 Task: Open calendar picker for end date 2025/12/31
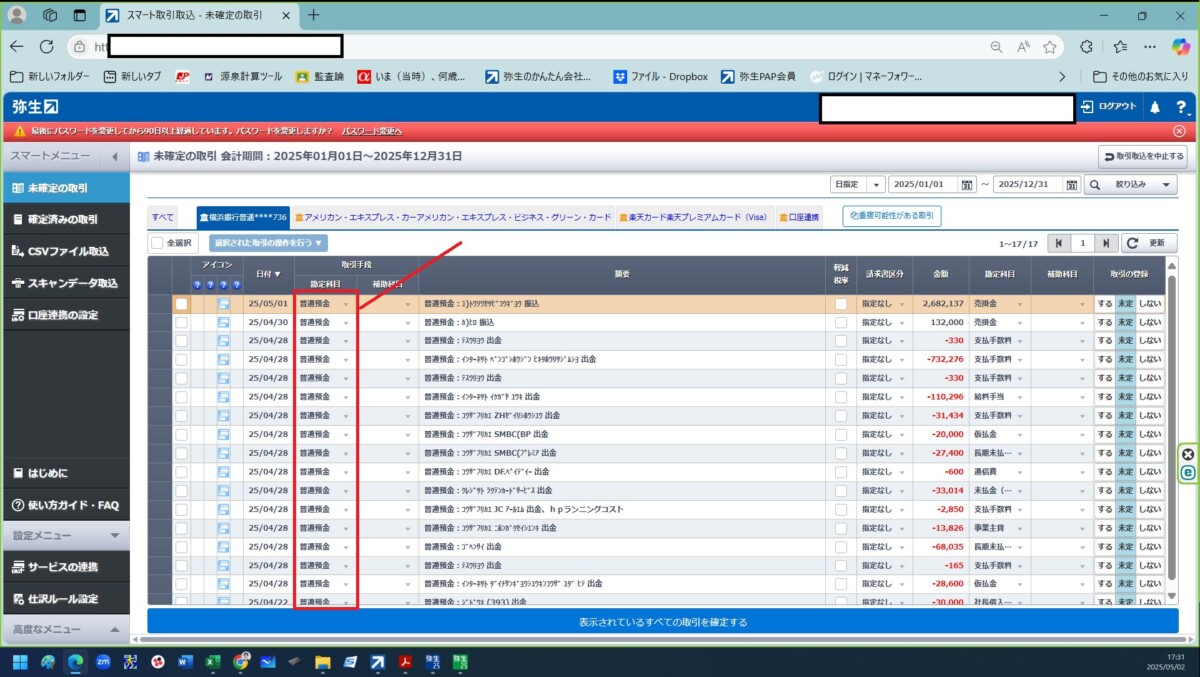coord(1073,185)
